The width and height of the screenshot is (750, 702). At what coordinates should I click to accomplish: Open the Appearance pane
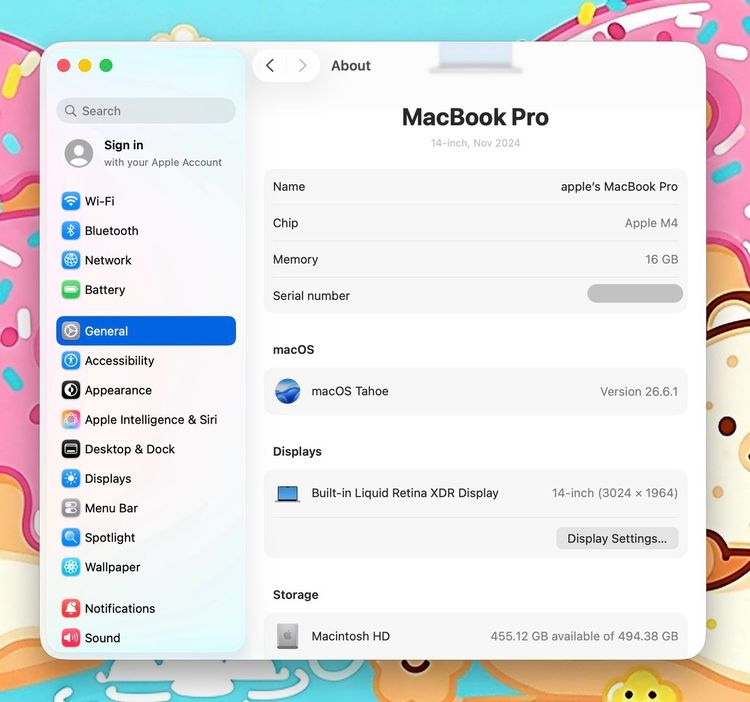(146, 390)
